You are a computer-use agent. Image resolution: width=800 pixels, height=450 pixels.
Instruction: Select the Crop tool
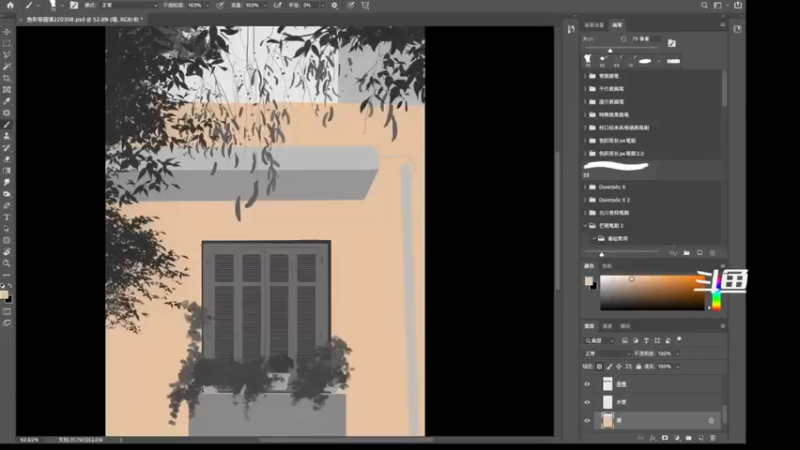coord(7,79)
